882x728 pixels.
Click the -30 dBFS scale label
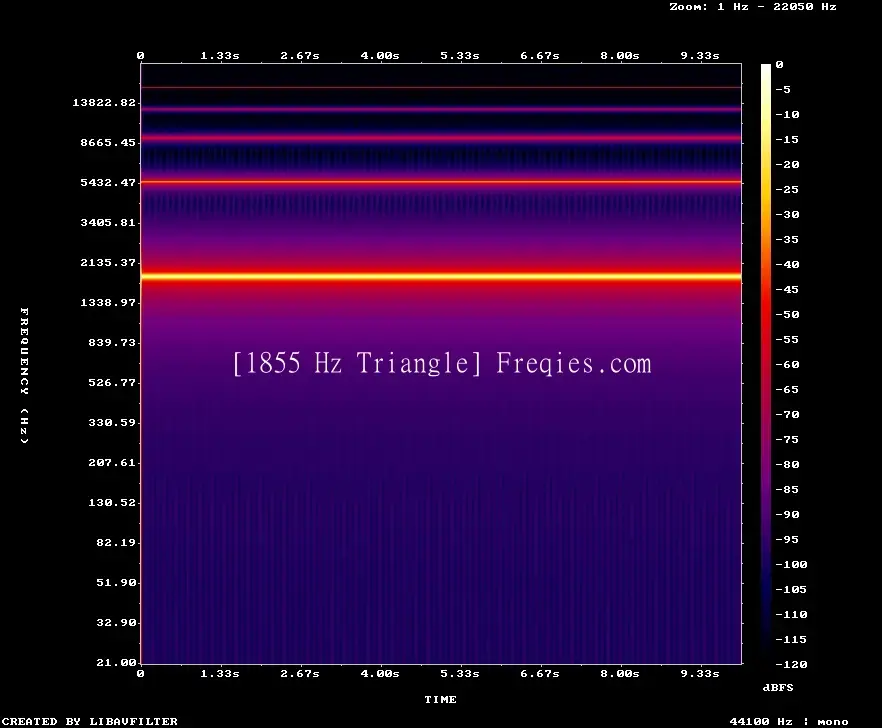click(x=787, y=214)
